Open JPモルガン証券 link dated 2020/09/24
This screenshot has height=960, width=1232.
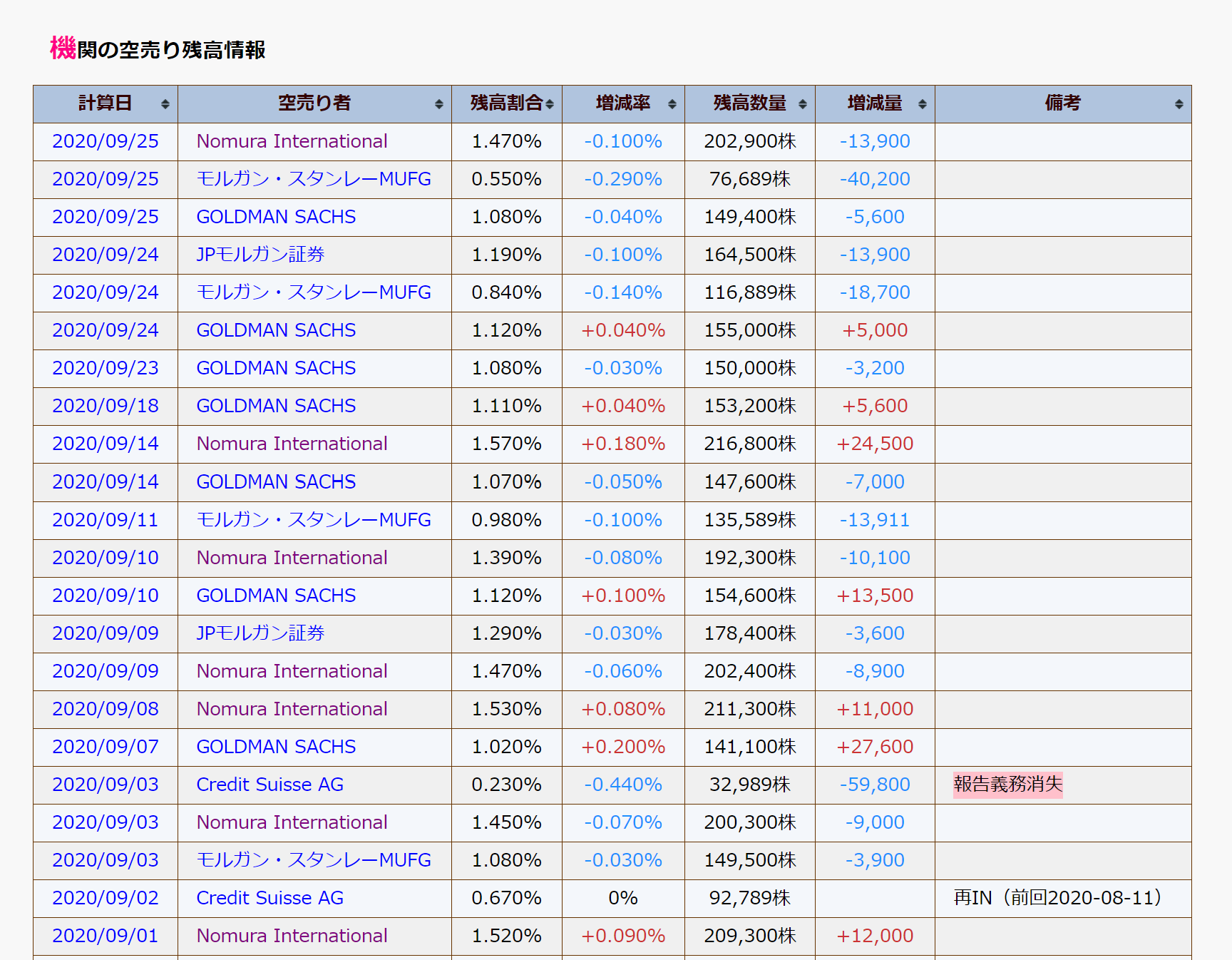point(260,255)
